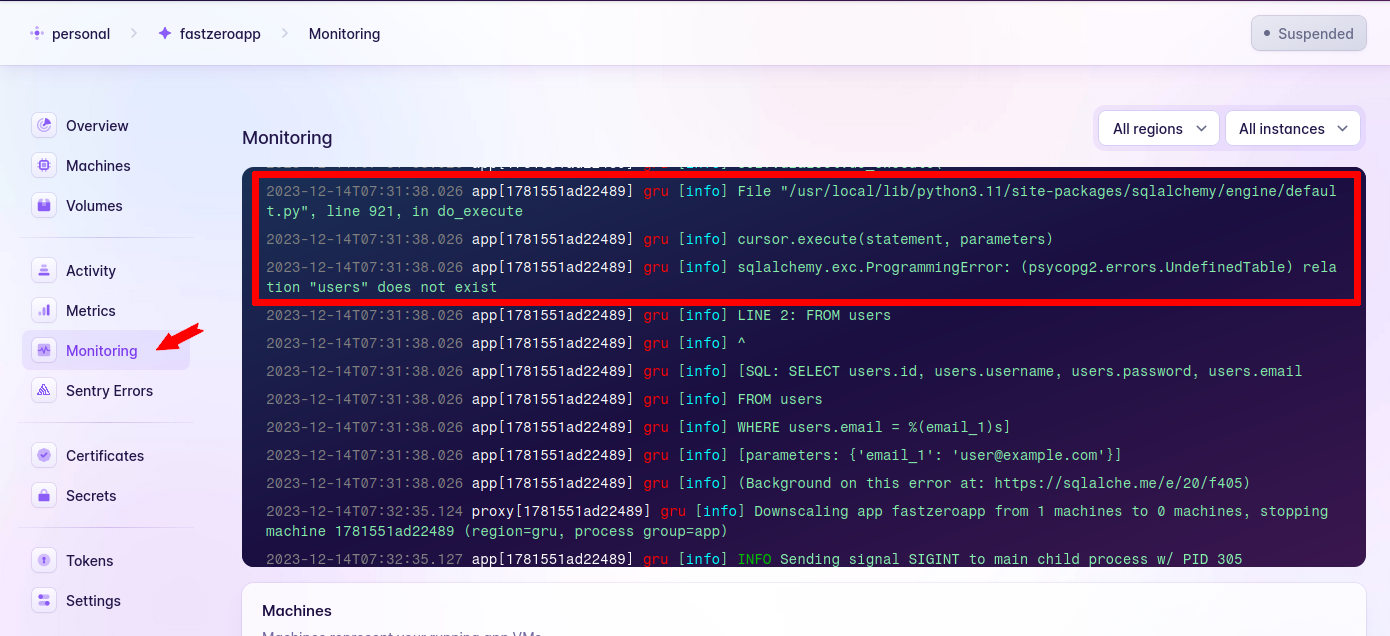Click the 'SQL: SELECT users.id' log line

pos(784,371)
